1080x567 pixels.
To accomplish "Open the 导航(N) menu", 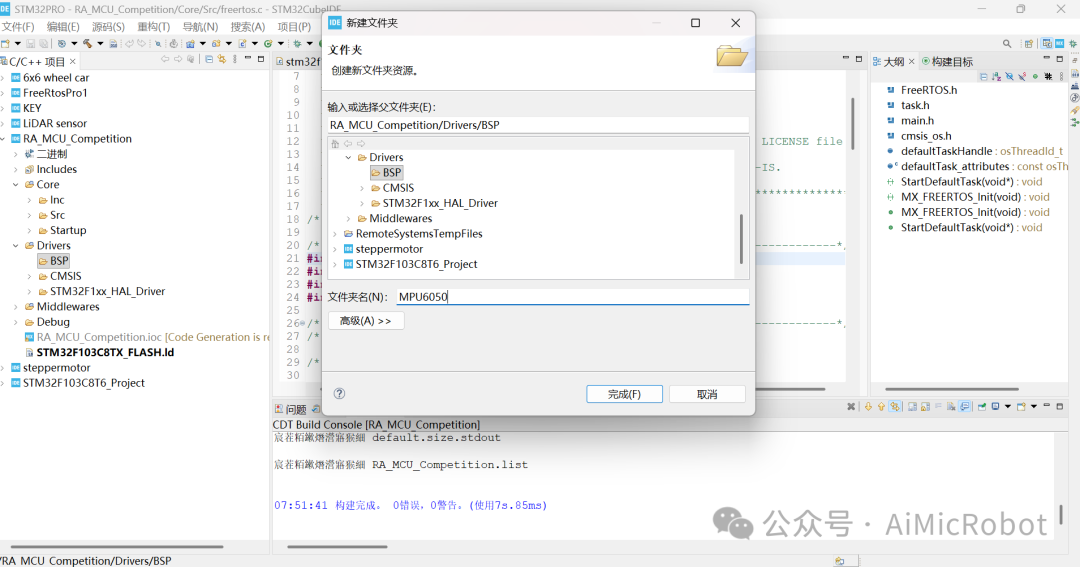I will coord(200,27).
